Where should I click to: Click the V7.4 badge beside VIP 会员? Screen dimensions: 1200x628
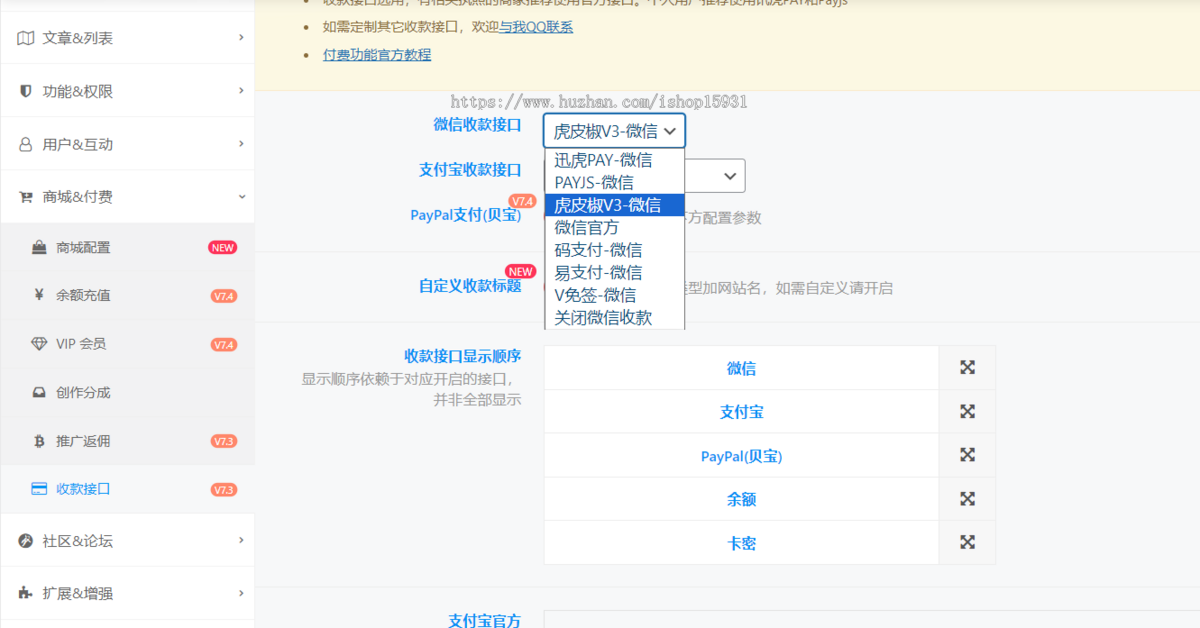click(224, 344)
